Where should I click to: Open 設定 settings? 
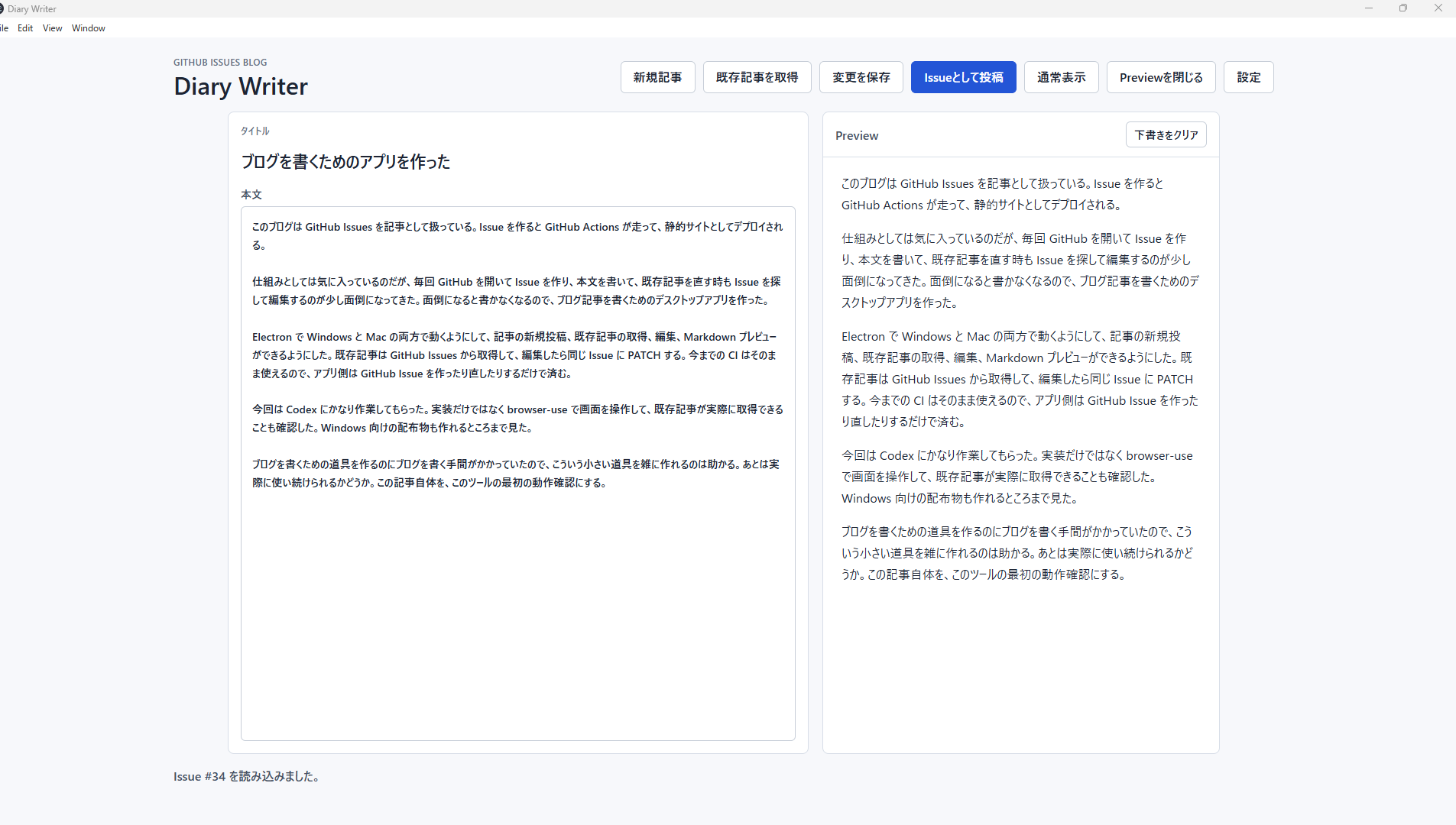[1248, 77]
